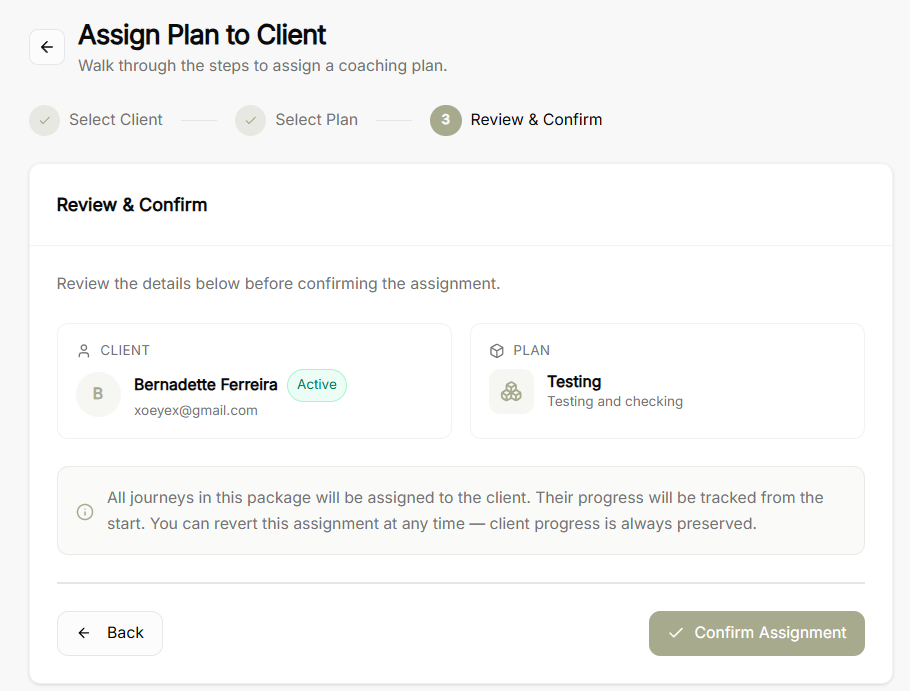This screenshot has height=691, width=910.
Task: Open the Review & Confirm step label
Action: pyautogui.click(x=536, y=120)
